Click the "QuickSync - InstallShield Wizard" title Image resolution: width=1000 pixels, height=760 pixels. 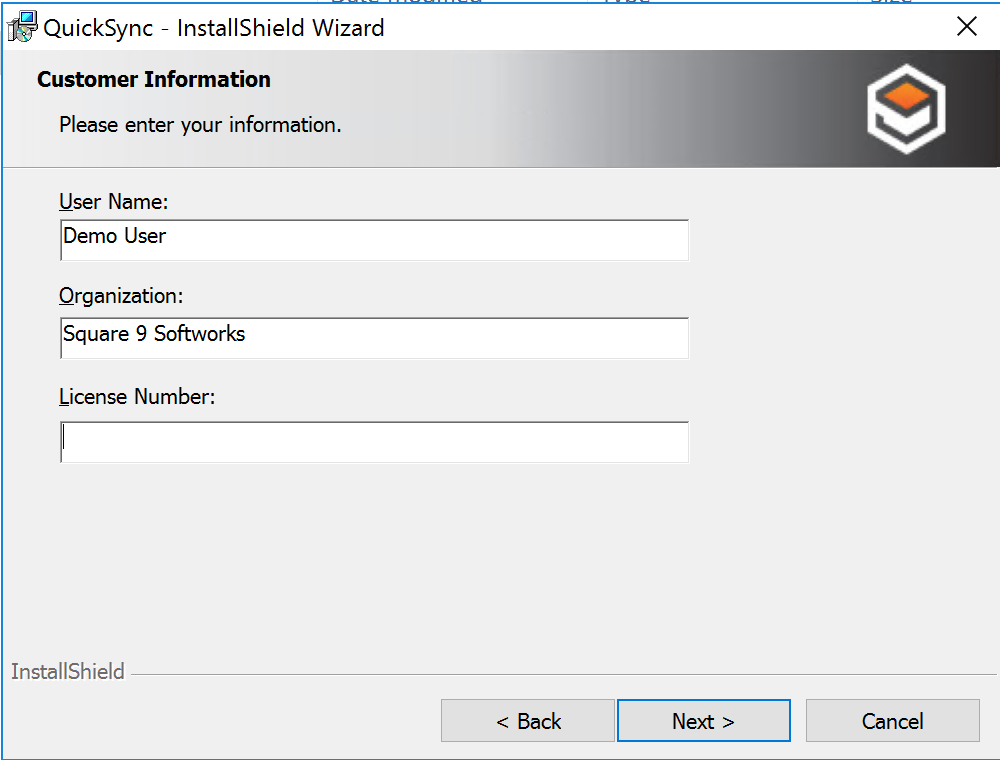[x=214, y=28]
